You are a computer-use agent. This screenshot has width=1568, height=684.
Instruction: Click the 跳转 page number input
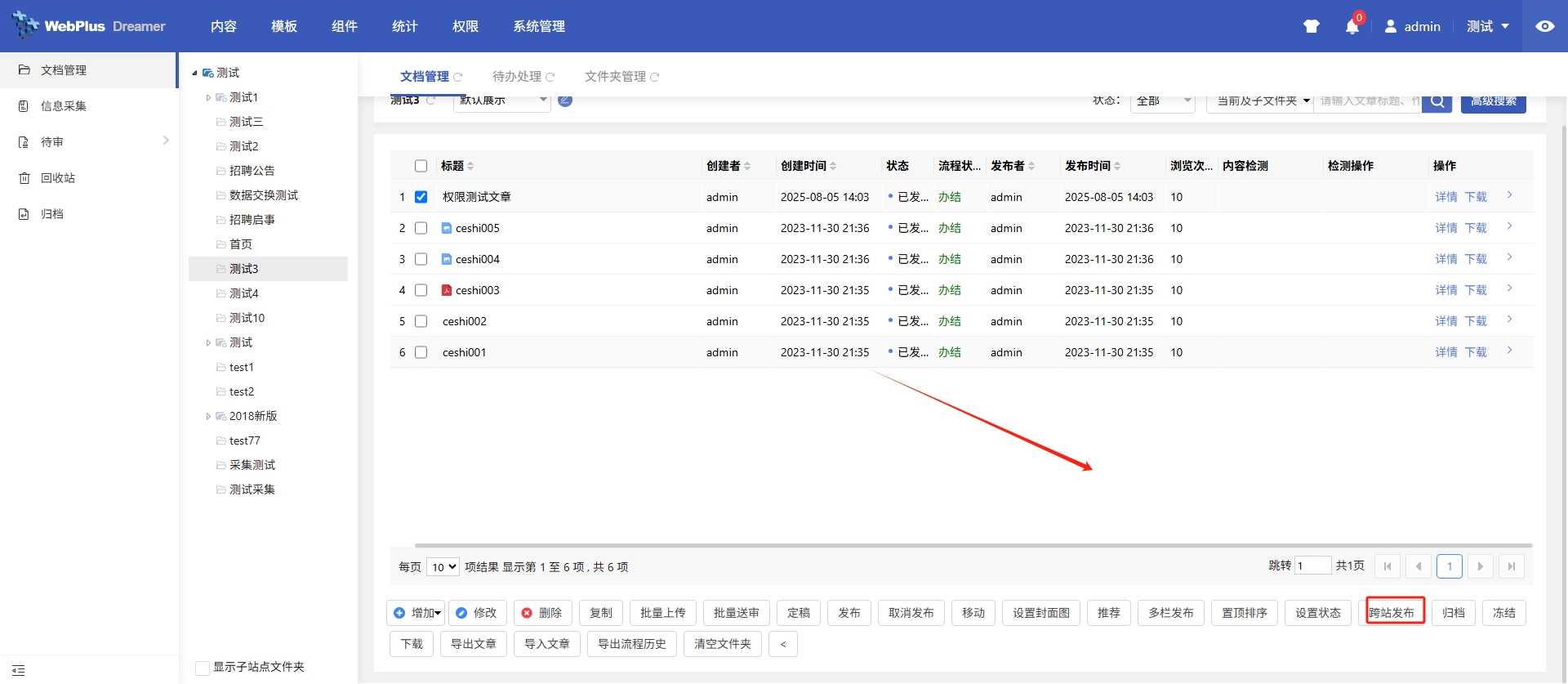1312,566
